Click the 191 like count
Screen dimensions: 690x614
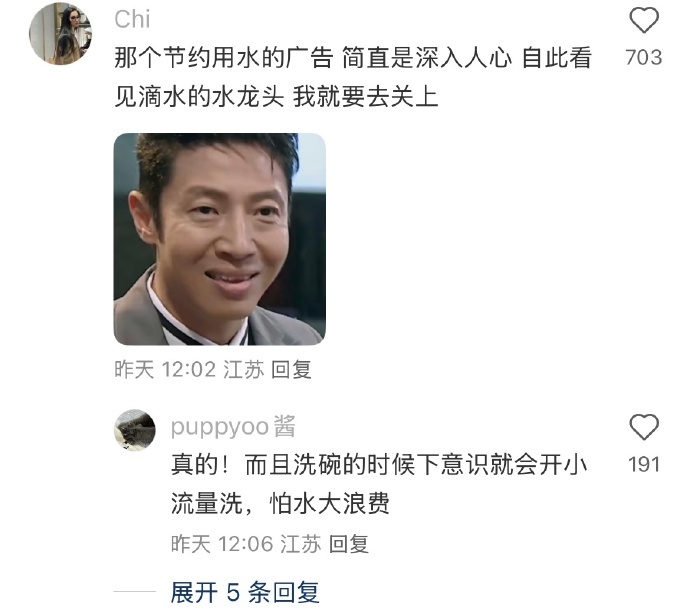tap(644, 465)
